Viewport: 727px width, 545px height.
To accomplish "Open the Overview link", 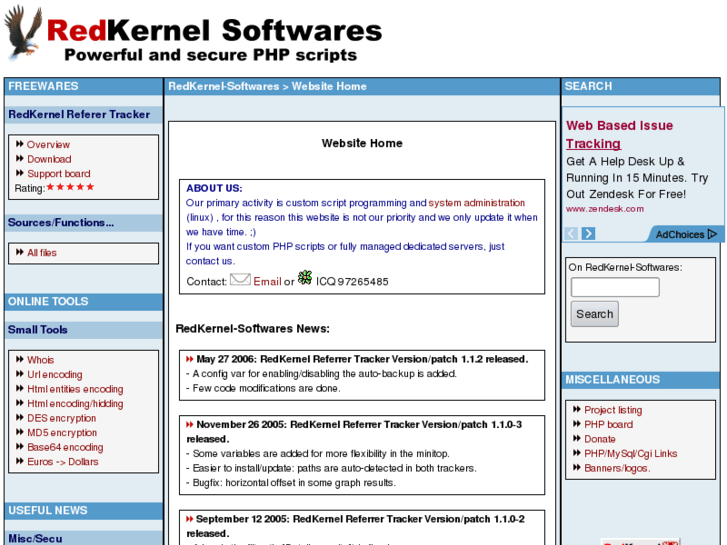I will pos(48,145).
